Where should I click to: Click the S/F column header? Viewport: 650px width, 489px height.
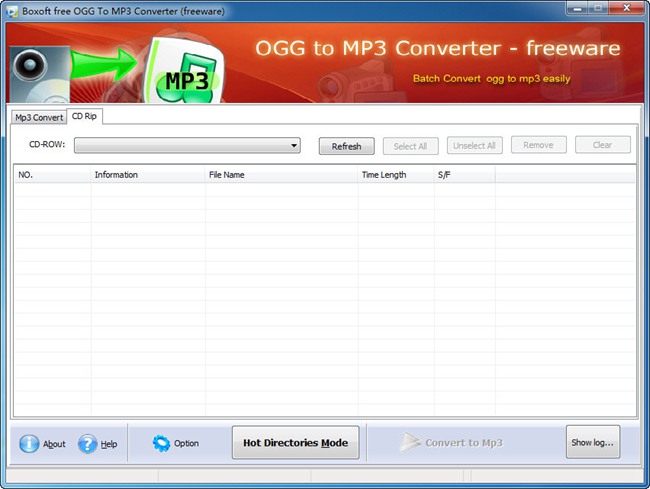pyautogui.click(x=464, y=175)
